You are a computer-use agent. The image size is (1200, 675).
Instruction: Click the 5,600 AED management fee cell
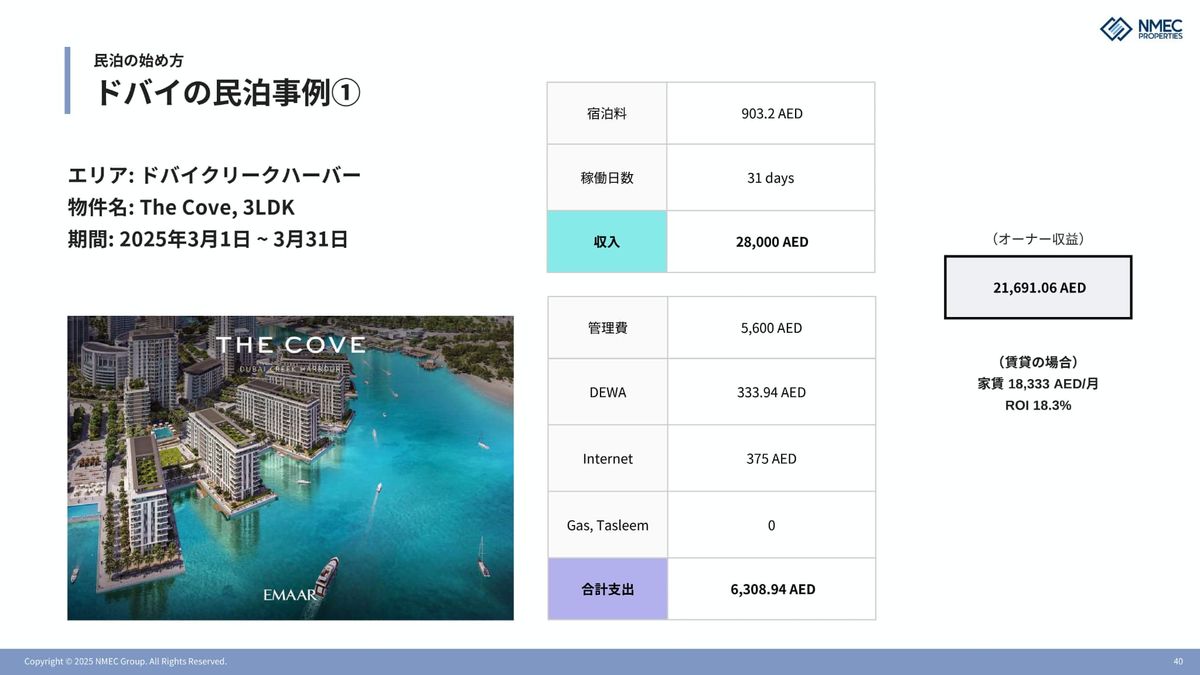click(771, 327)
